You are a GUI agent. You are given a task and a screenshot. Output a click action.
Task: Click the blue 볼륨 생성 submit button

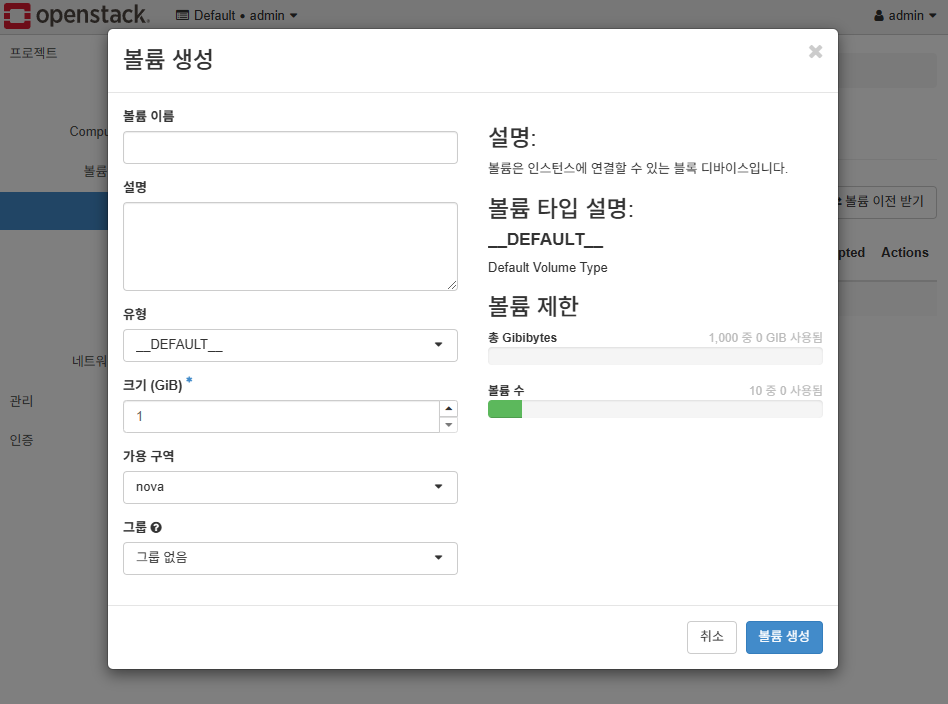(784, 637)
